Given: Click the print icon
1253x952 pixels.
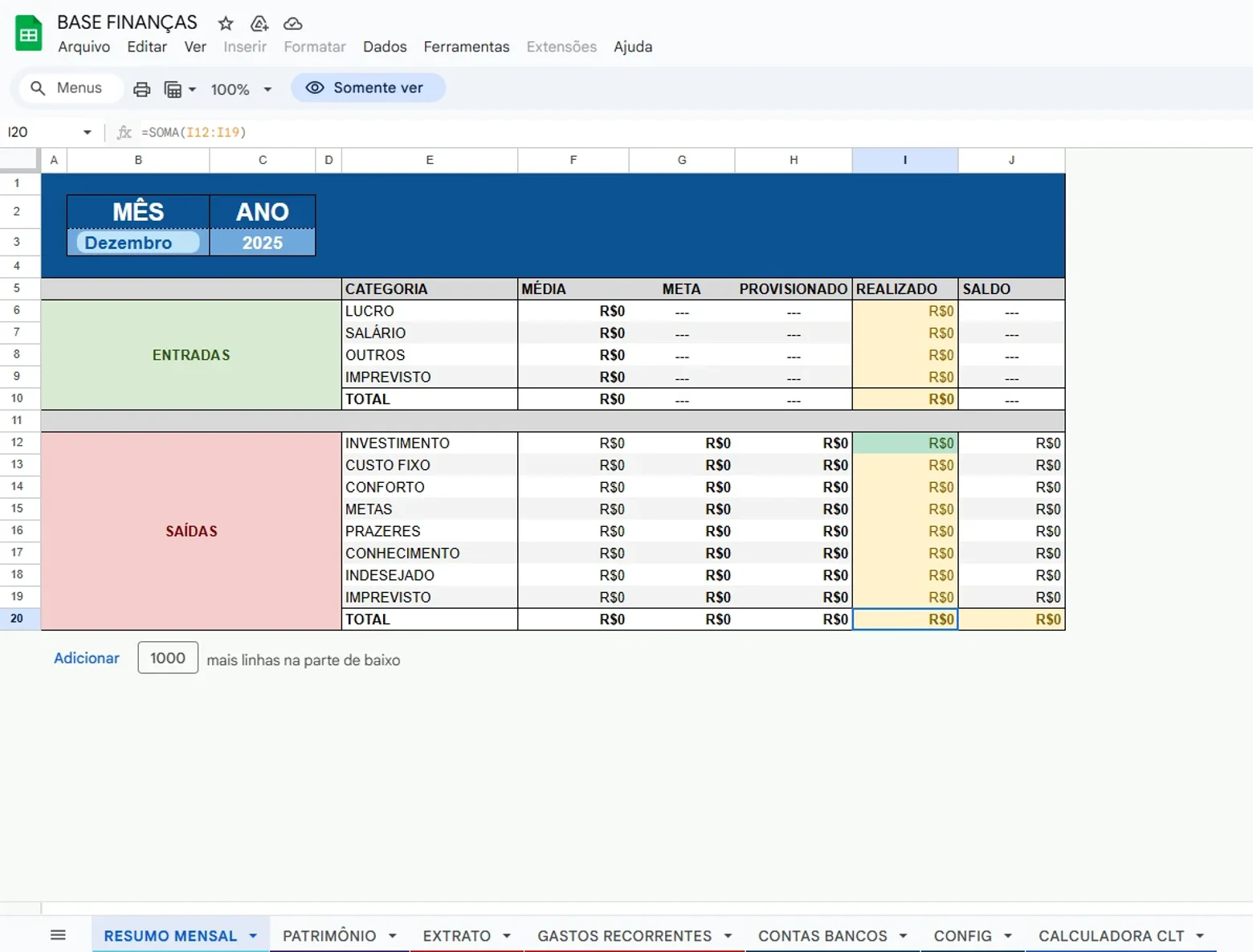Looking at the screenshot, I should click(x=141, y=88).
